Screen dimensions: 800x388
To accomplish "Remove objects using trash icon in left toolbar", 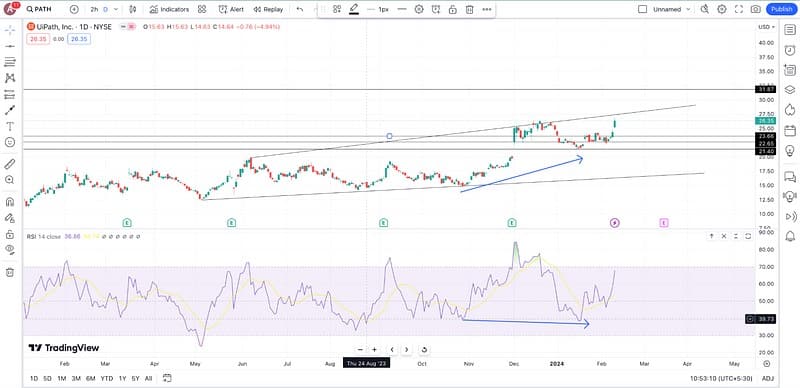I will click(10, 272).
